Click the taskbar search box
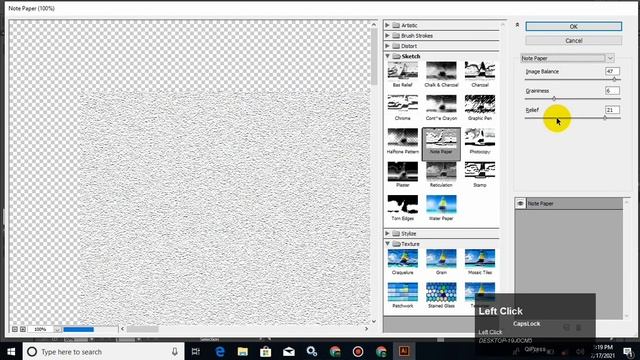 104,351
